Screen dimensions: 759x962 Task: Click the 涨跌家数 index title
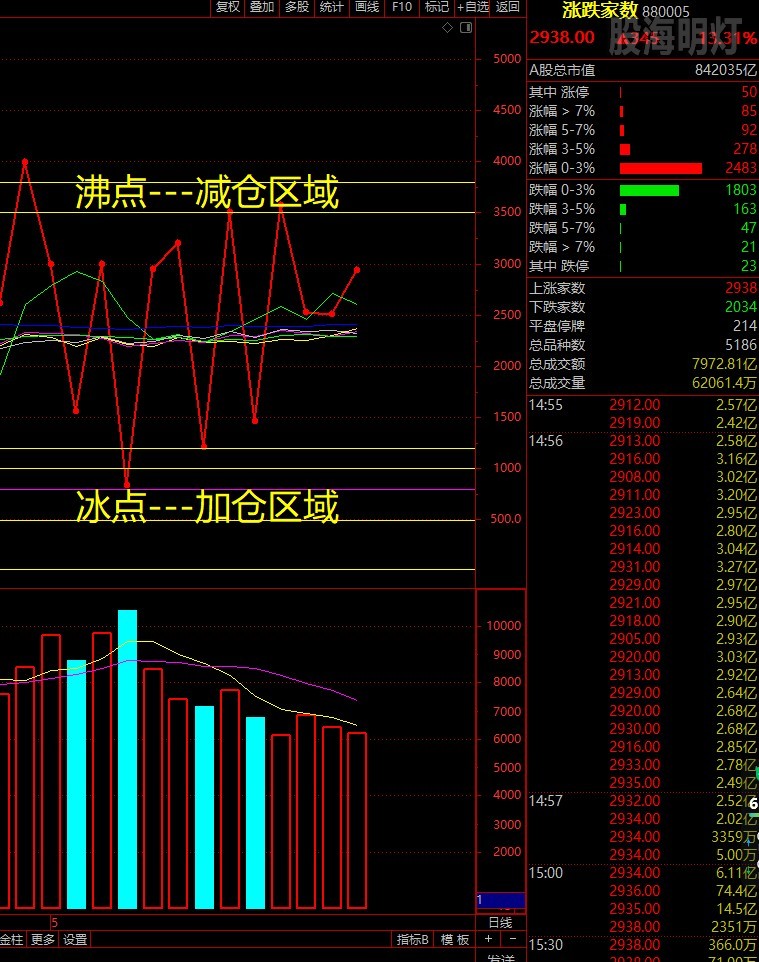click(599, 11)
